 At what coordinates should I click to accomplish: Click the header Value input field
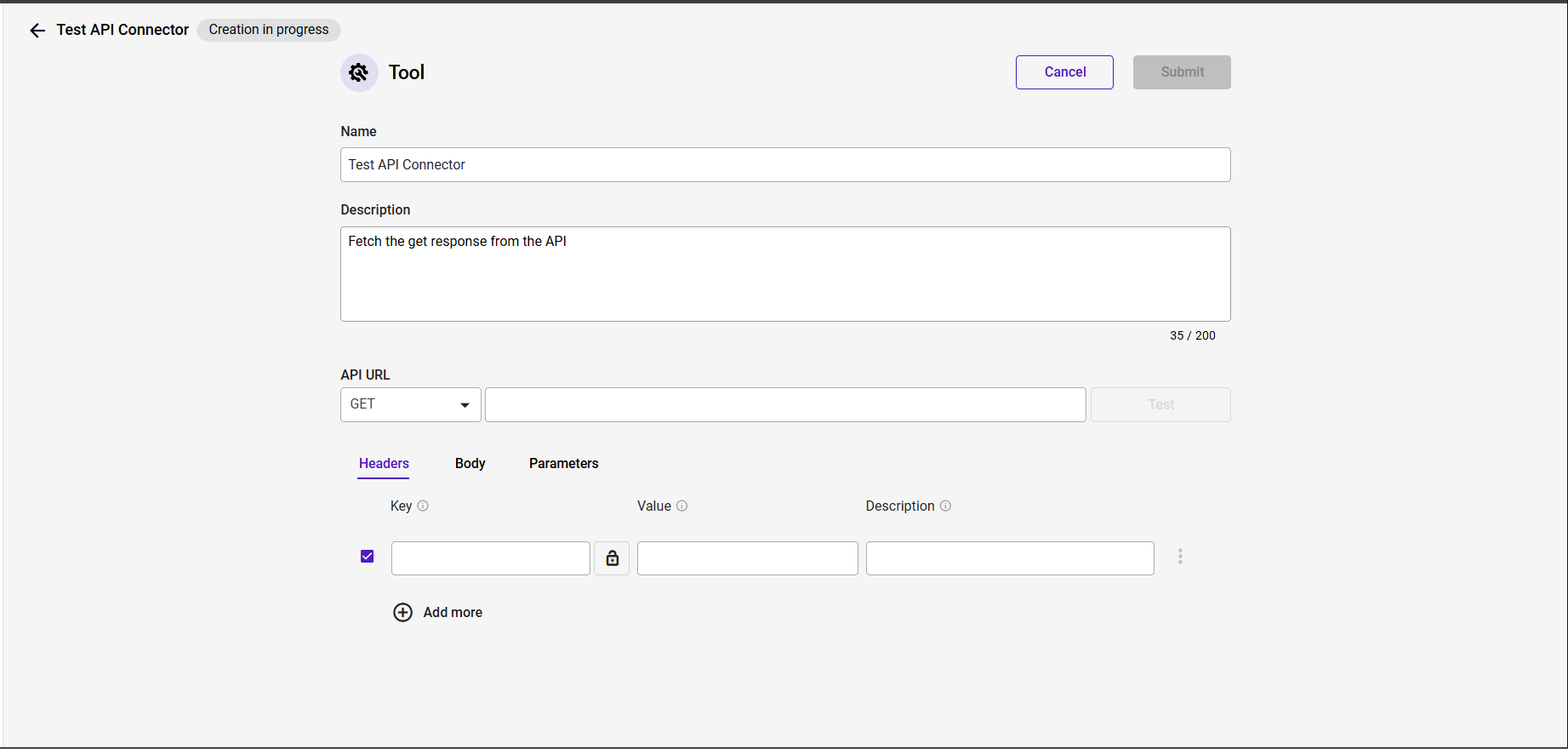tap(747, 558)
